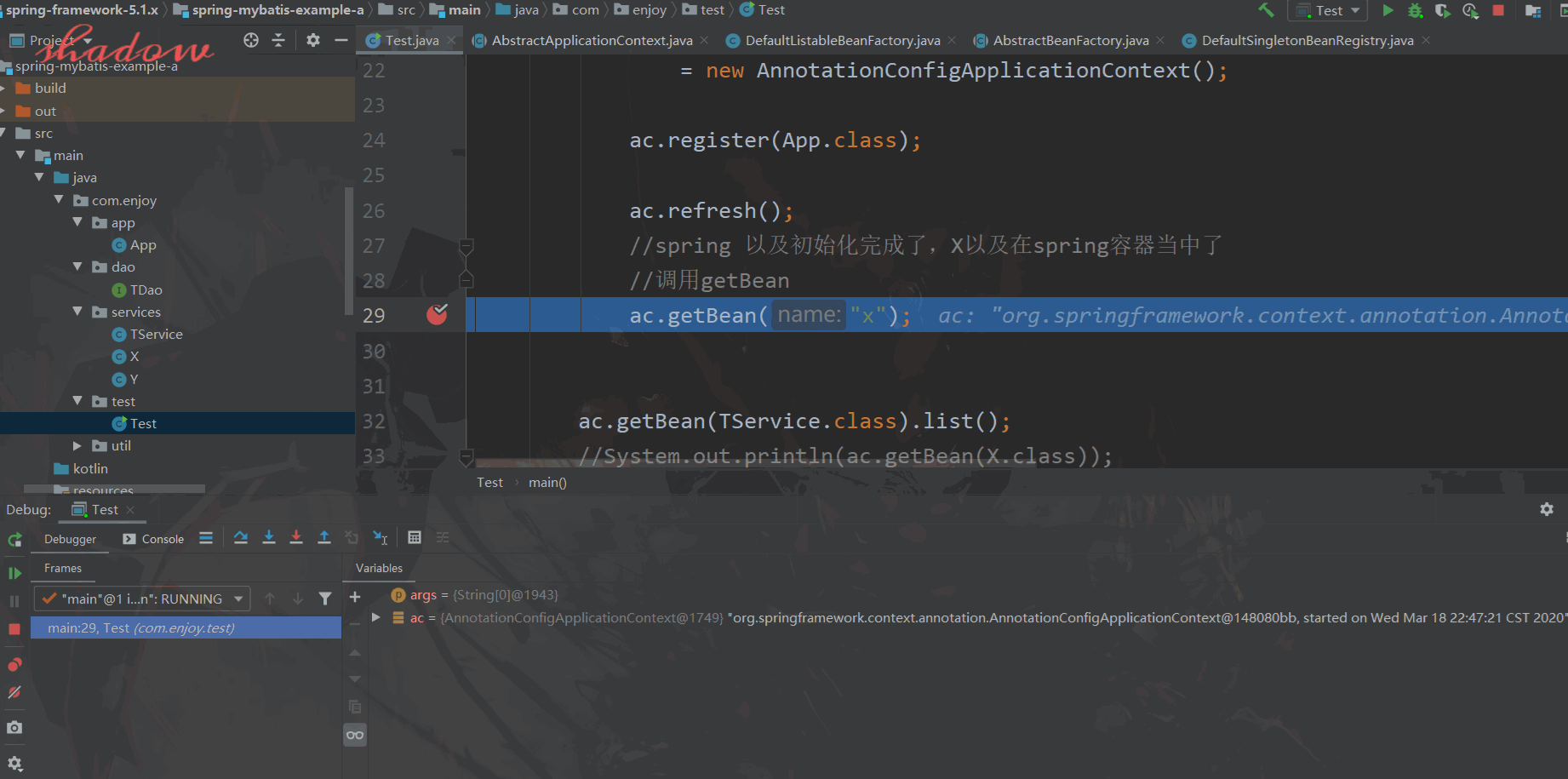Click the main() breadcrumb below the editor
This screenshot has height=779, width=1568.
click(x=547, y=483)
